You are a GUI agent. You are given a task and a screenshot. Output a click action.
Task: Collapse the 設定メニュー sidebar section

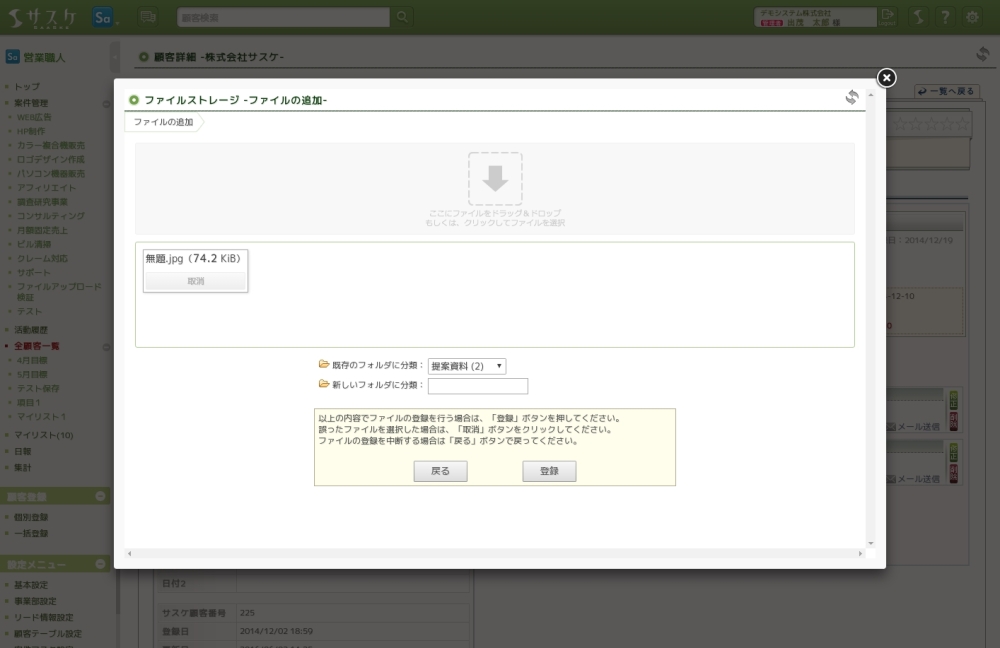(101, 564)
